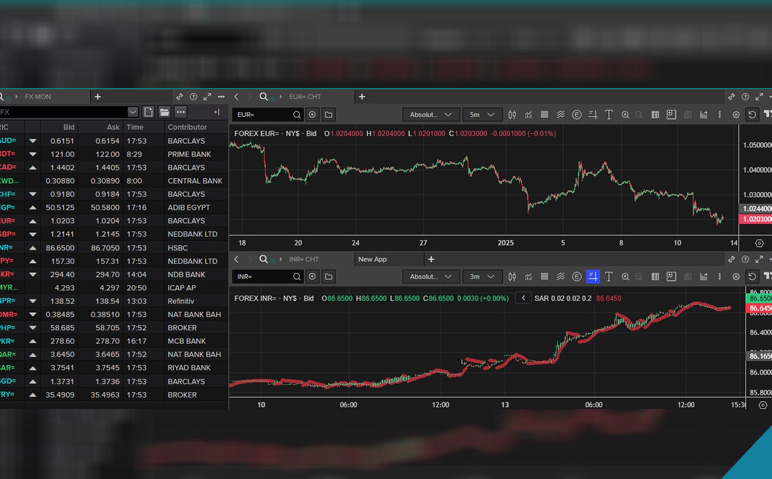Select the EUR= row in the FX monitor
This screenshot has height=479, width=772.
coord(114,221)
